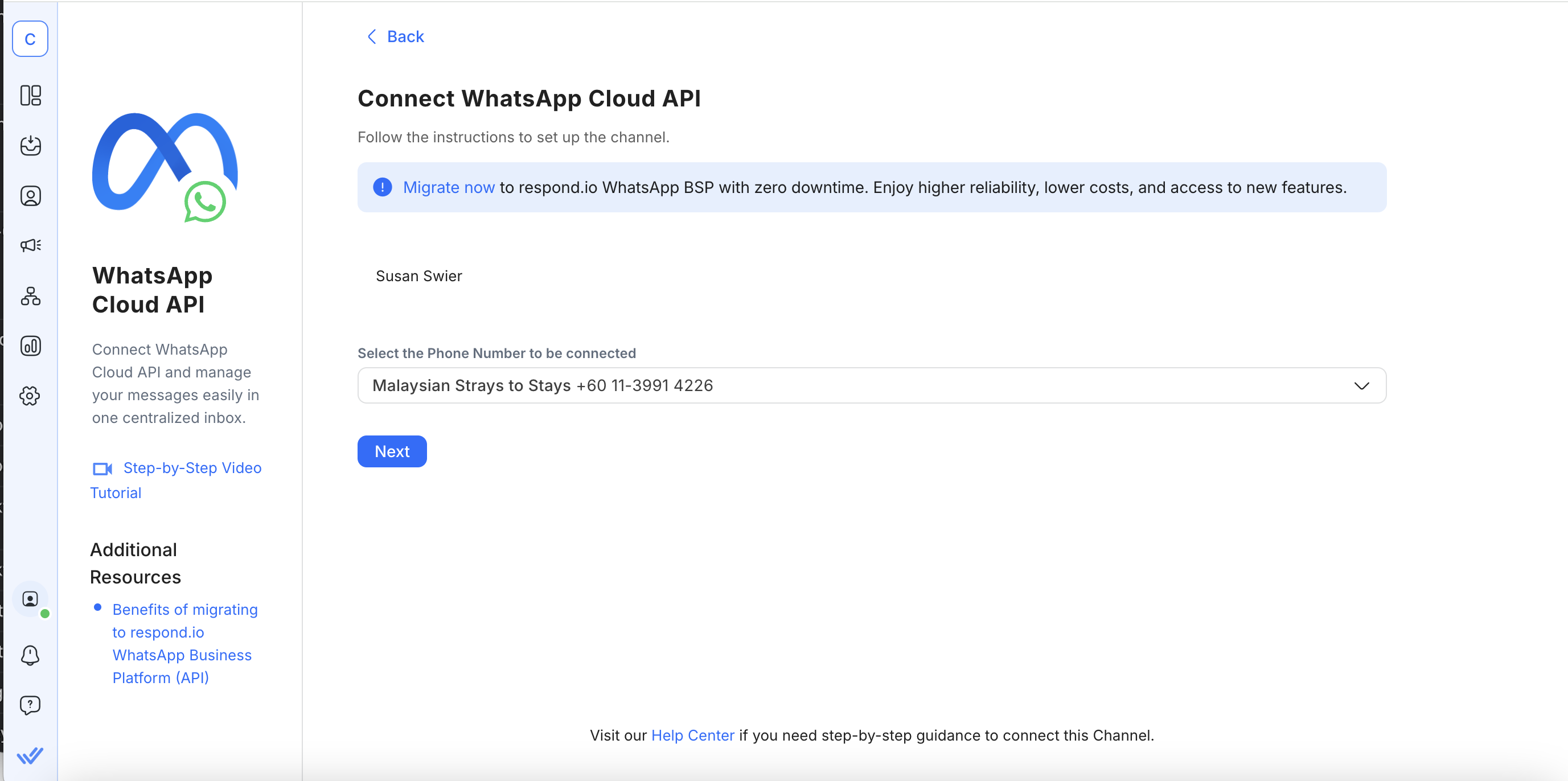The width and height of the screenshot is (1568, 781).
Task: Click Back to return to the previous page
Action: pyautogui.click(x=393, y=36)
